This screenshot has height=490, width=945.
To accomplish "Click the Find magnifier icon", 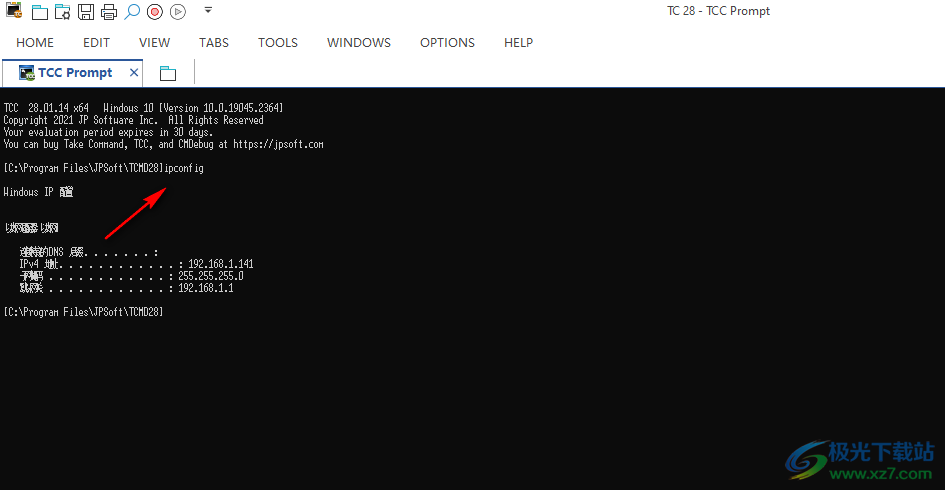I will (x=132, y=11).
